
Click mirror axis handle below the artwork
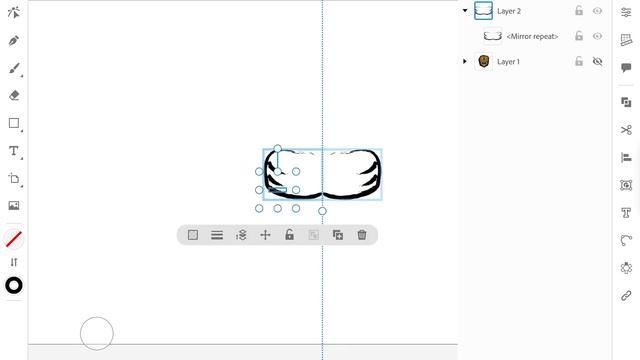pos(322,211)
